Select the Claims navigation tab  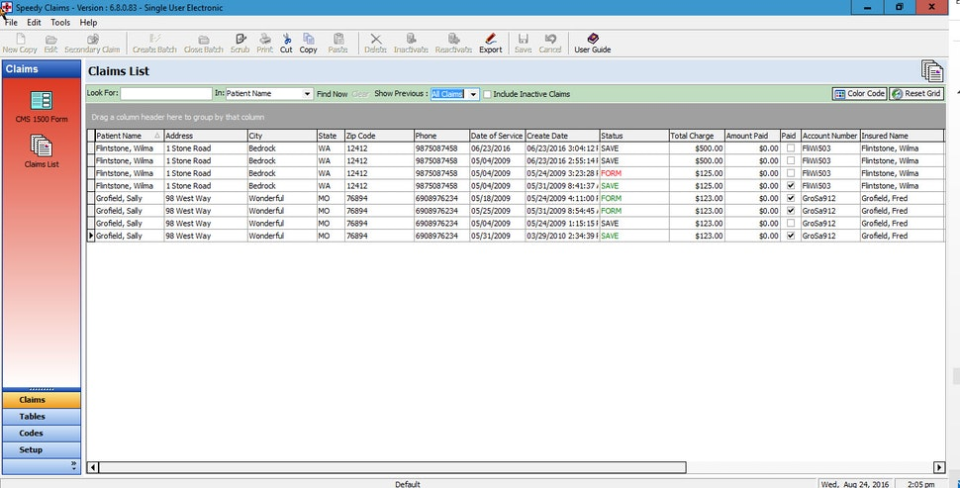coord(41,400)
